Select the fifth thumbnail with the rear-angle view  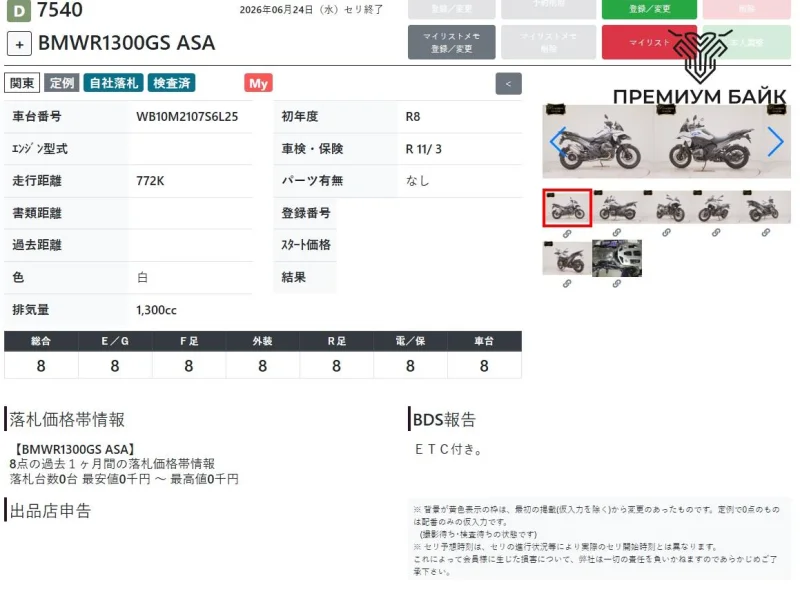coord(766,207)
